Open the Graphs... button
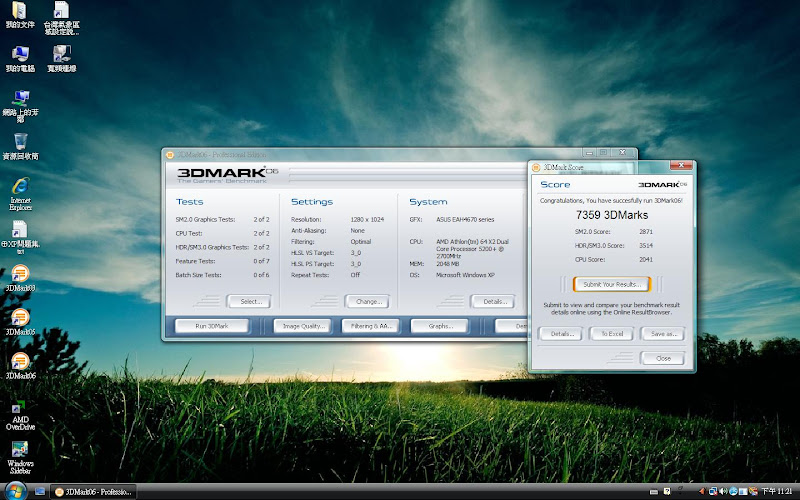The width and height of the screenshot is (800, 500). coord(439,326)
